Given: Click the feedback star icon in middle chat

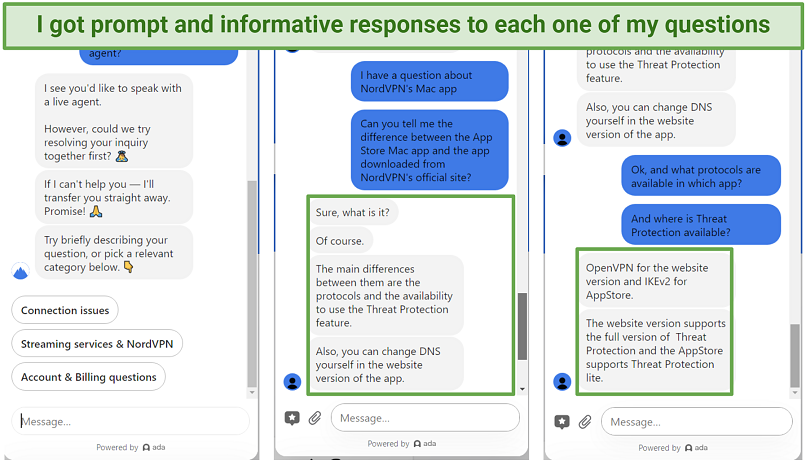Looking at the screenshot, I should click(292, 418).
